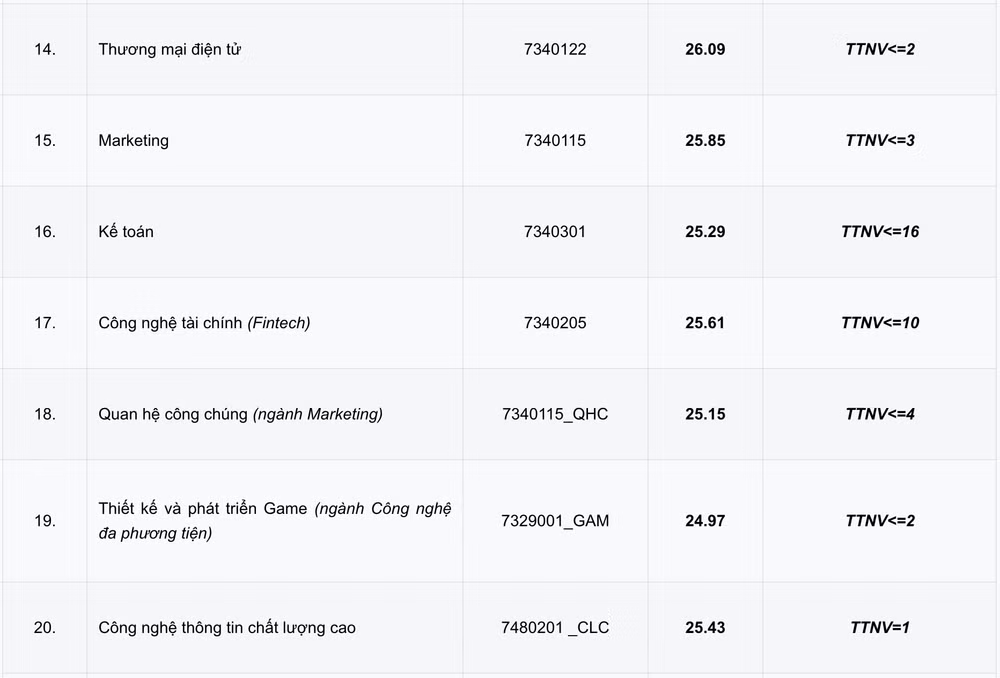
Task: Select code 7340205 cell
Action: click(555, 323)
